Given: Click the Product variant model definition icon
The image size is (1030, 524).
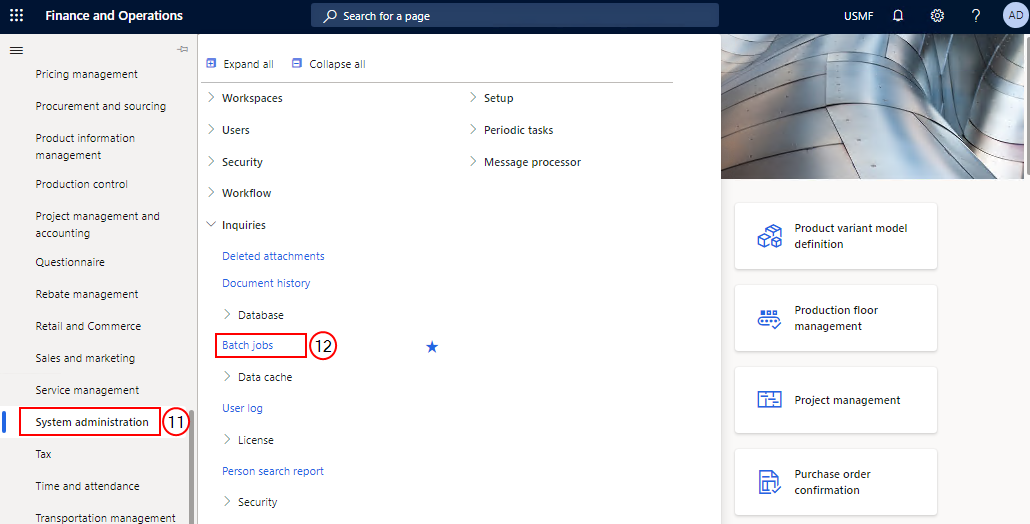Looking at the screenshot, I should pos(769,236).
